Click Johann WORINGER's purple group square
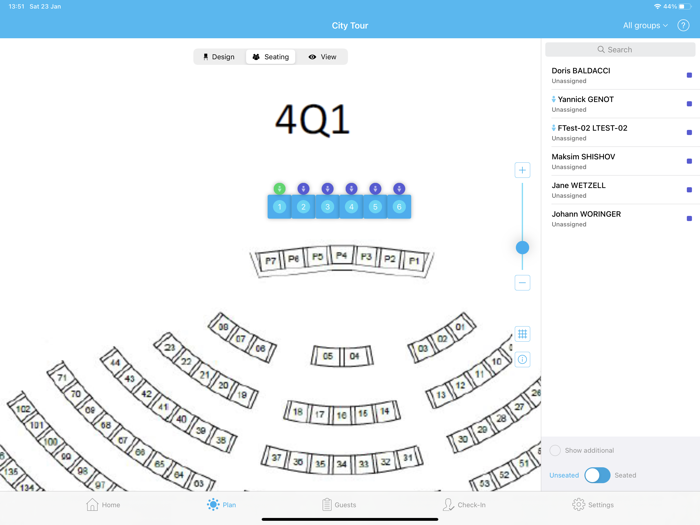 coord(689,218)
